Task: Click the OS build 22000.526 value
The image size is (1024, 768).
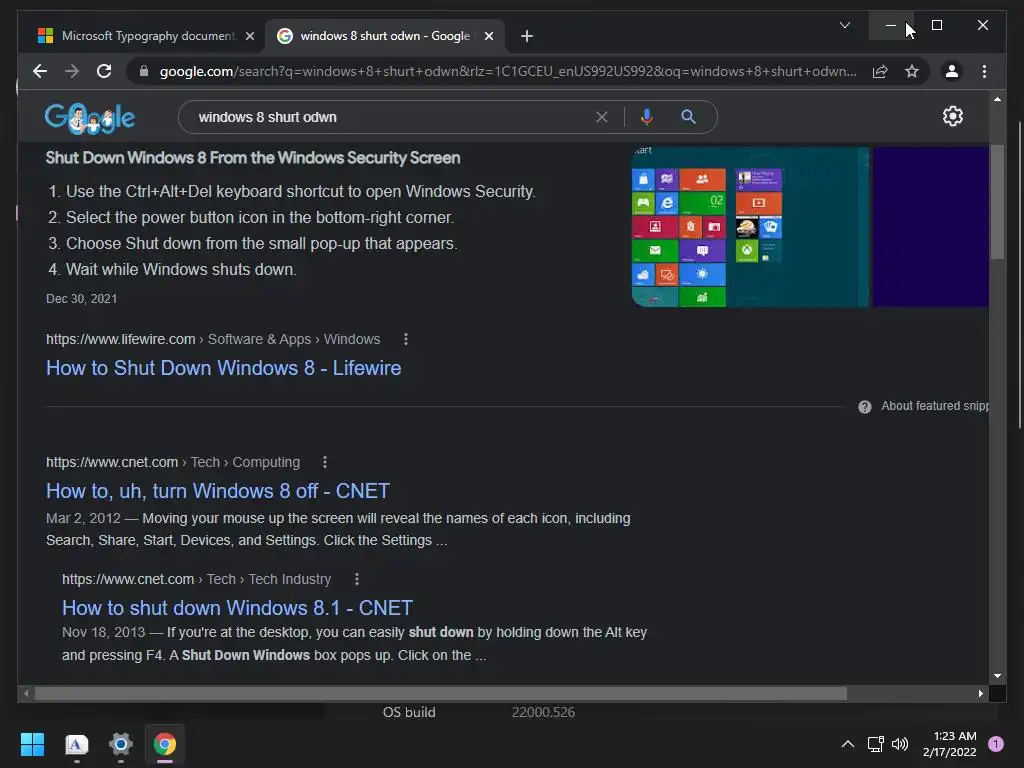Action: tap(543, 712)
